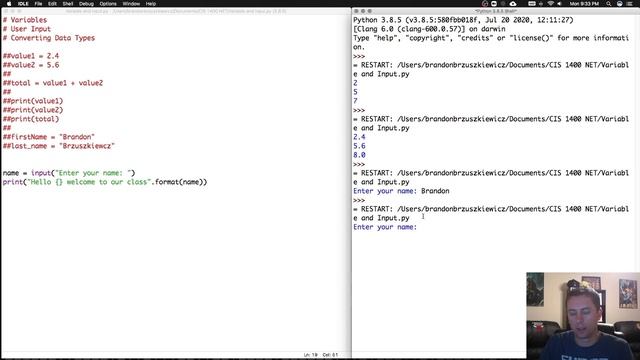The height and width of the screenshot is (360, 640).
Task: Click the '##value2 = 5.6' line
Action: tap(31, 65)
